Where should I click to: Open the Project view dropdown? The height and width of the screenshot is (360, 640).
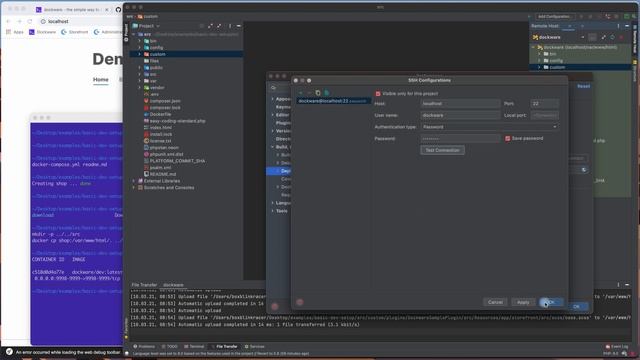(x=146, y=26)
